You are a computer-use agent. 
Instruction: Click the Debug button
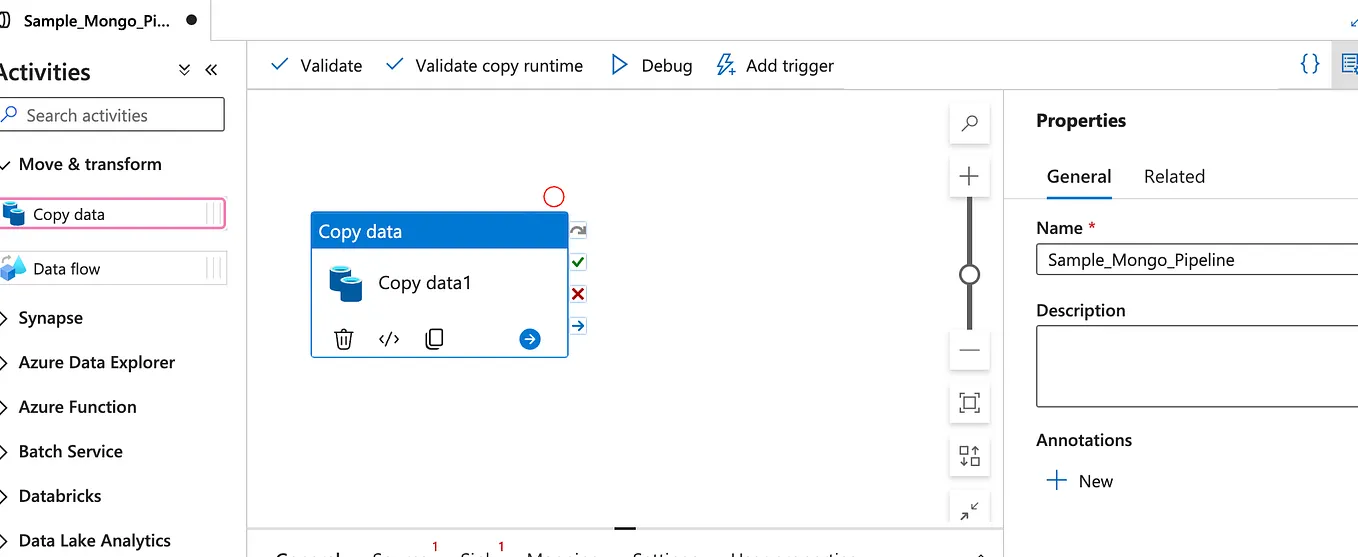(x=651, y=65)
